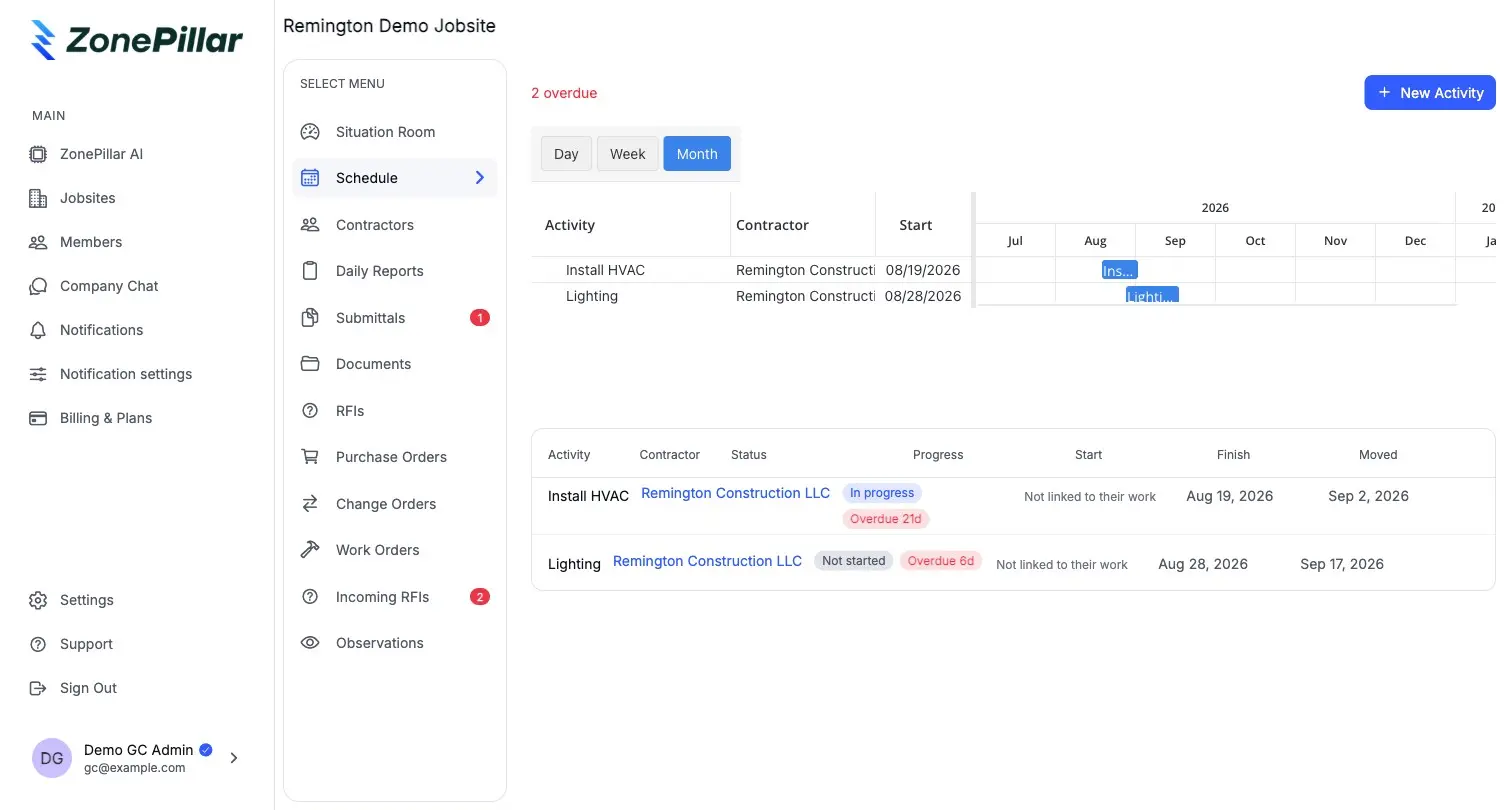This screenshot has width=1512, height=810.
Task: Click the Submittals files icon
Action: (x=310, y=318)
